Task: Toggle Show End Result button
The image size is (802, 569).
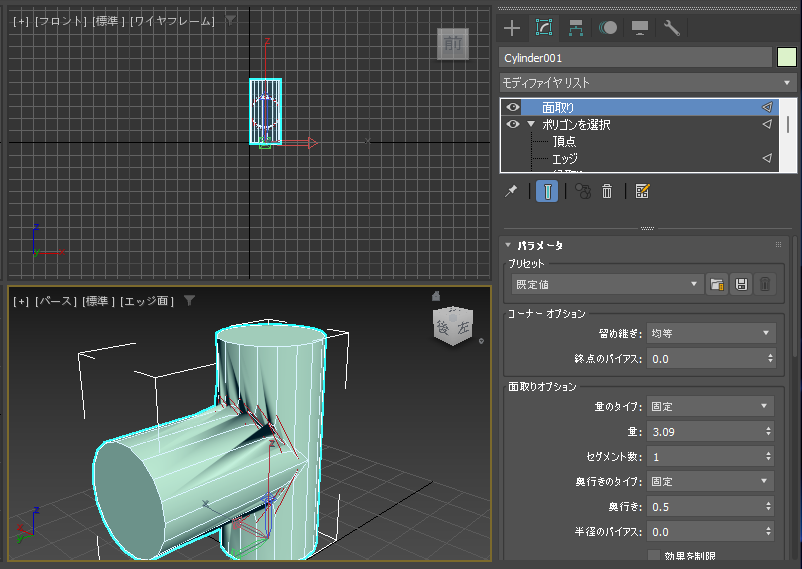Action: click(547, 191)
